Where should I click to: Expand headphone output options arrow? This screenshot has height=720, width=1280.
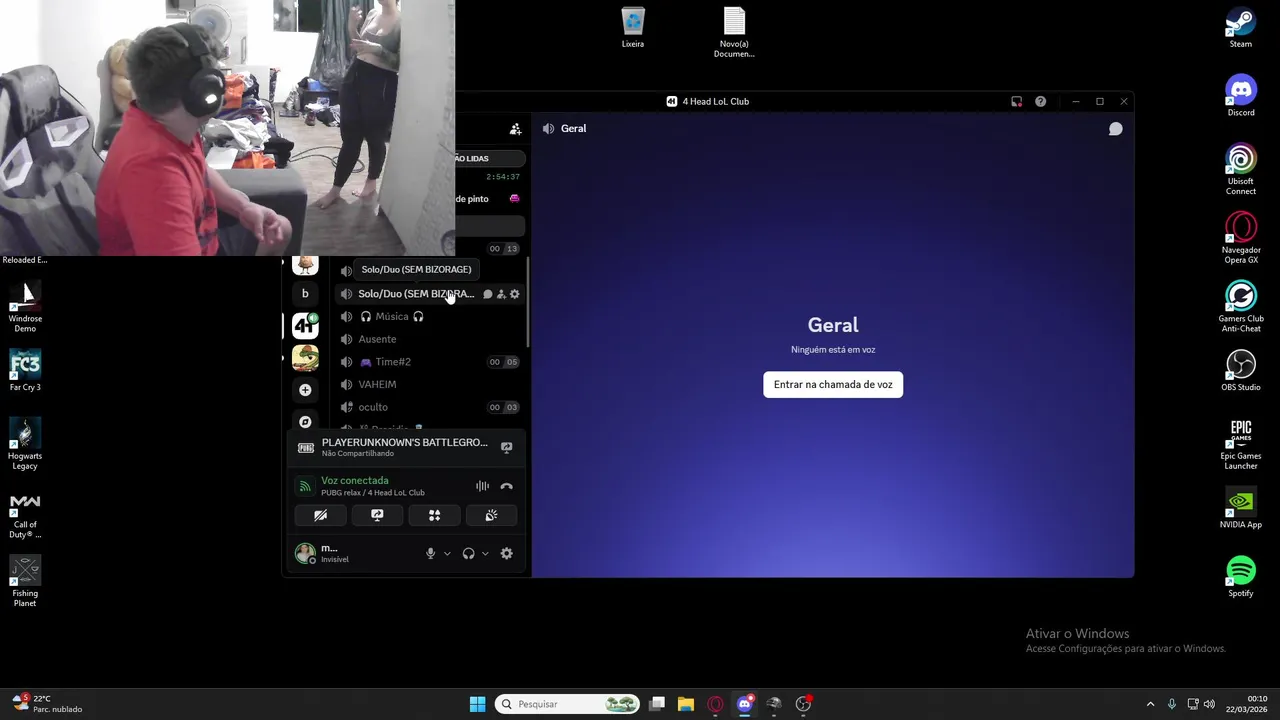pyautogui.click(x=485, y=553)
